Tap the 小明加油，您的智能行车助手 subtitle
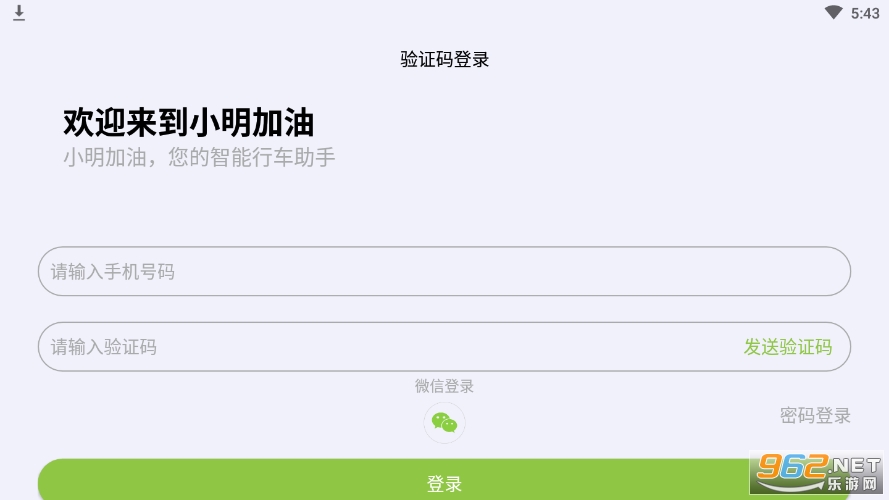The image size is (889, 500). click(199, 157)
